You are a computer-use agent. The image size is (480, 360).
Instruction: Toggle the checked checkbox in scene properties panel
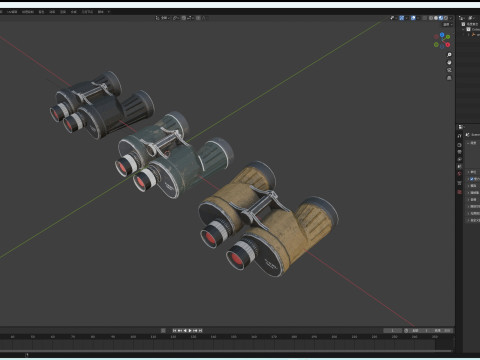pyautogui.click(x=471, y=179)
